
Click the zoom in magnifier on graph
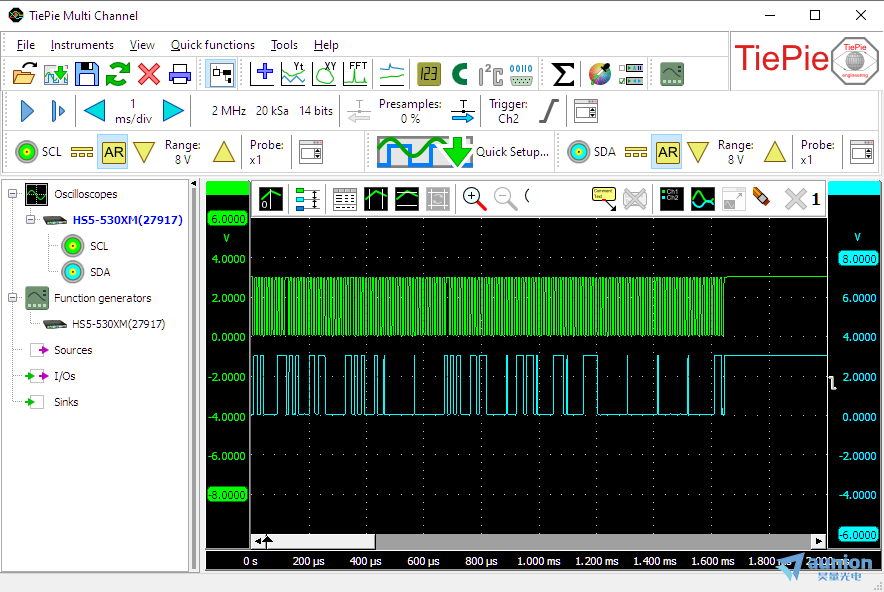point(474,198)
